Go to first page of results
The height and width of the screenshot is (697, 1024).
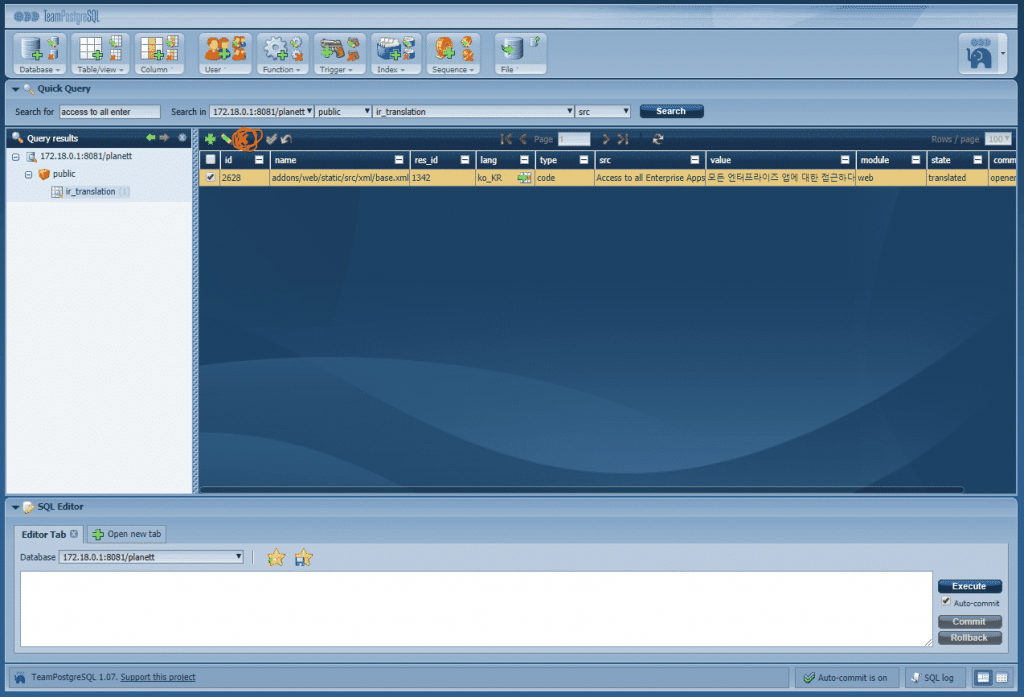(506, 138)
